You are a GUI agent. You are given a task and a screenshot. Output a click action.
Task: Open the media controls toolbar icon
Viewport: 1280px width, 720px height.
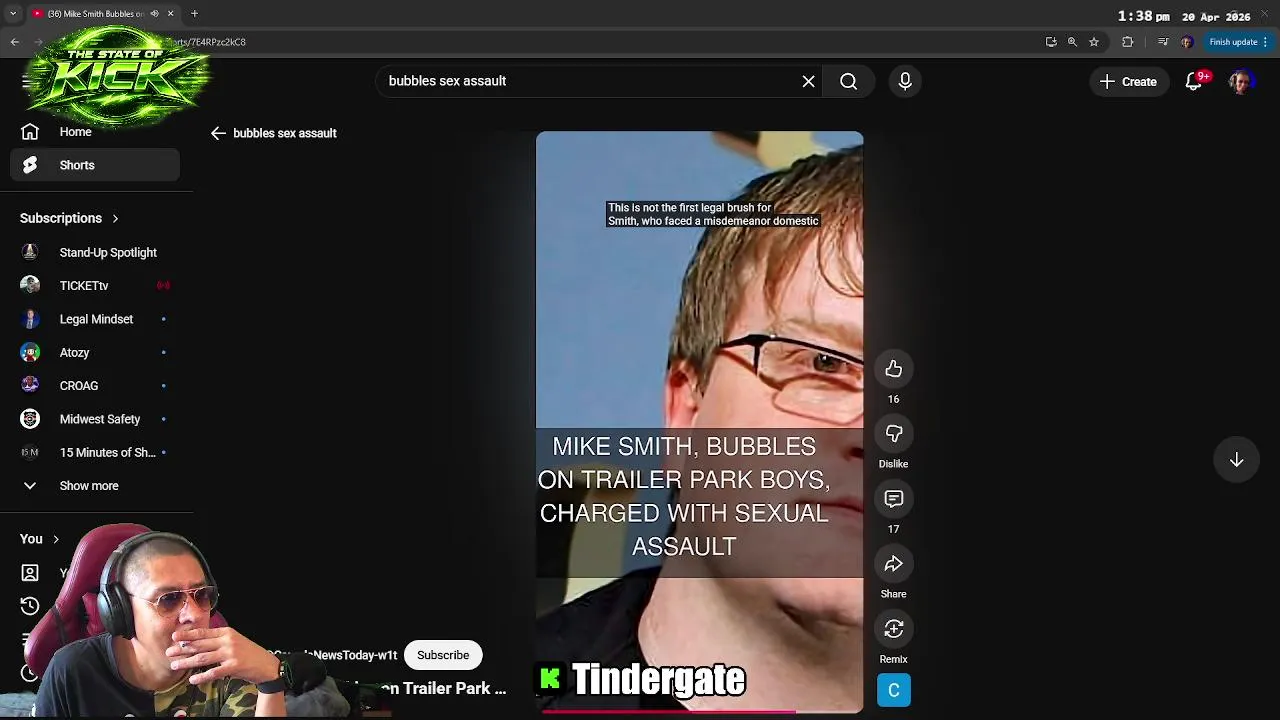click(x=1162, y=42)
